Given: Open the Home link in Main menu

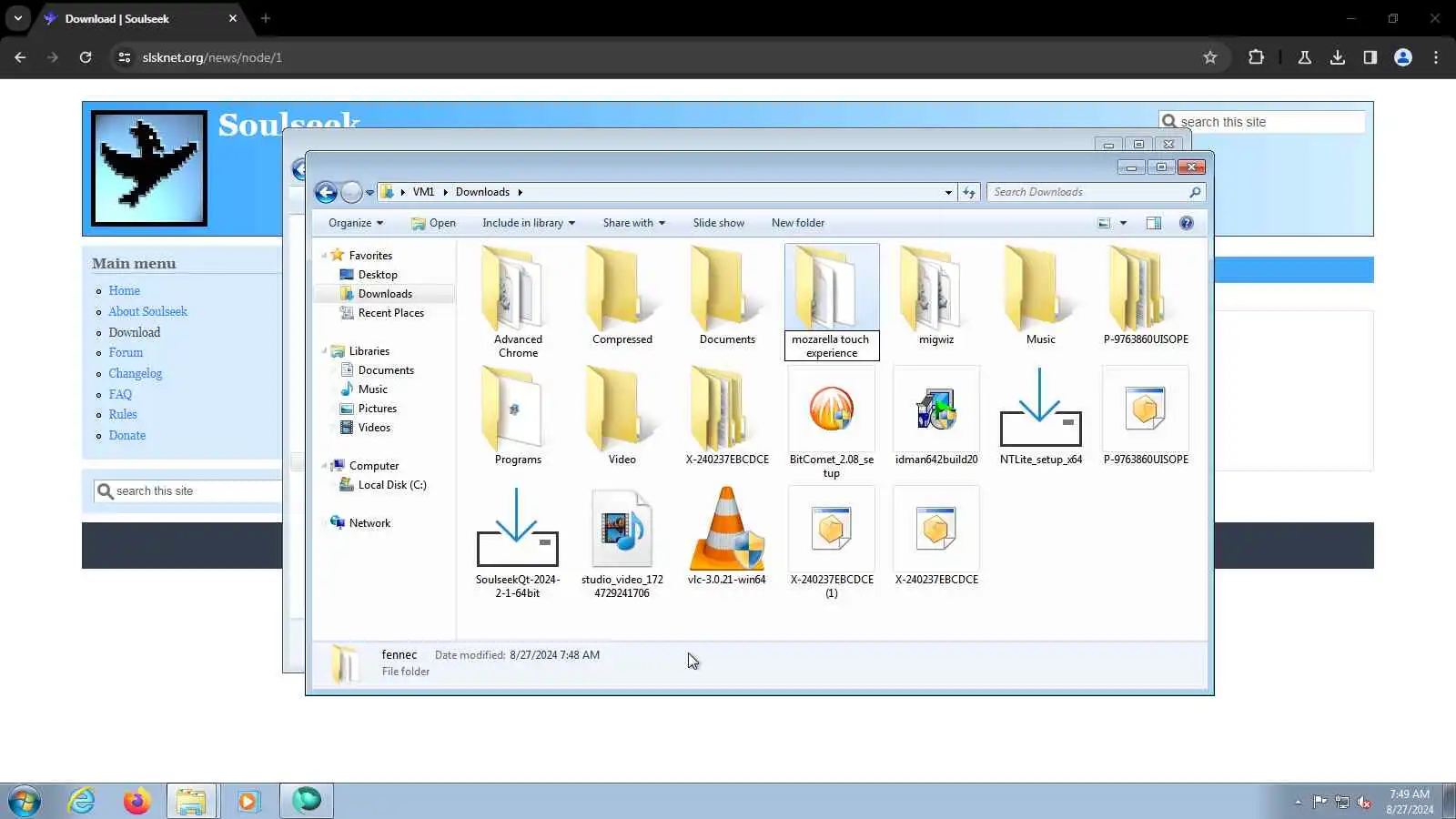Looking at the screenshot, I should click(x=125, y=291).
